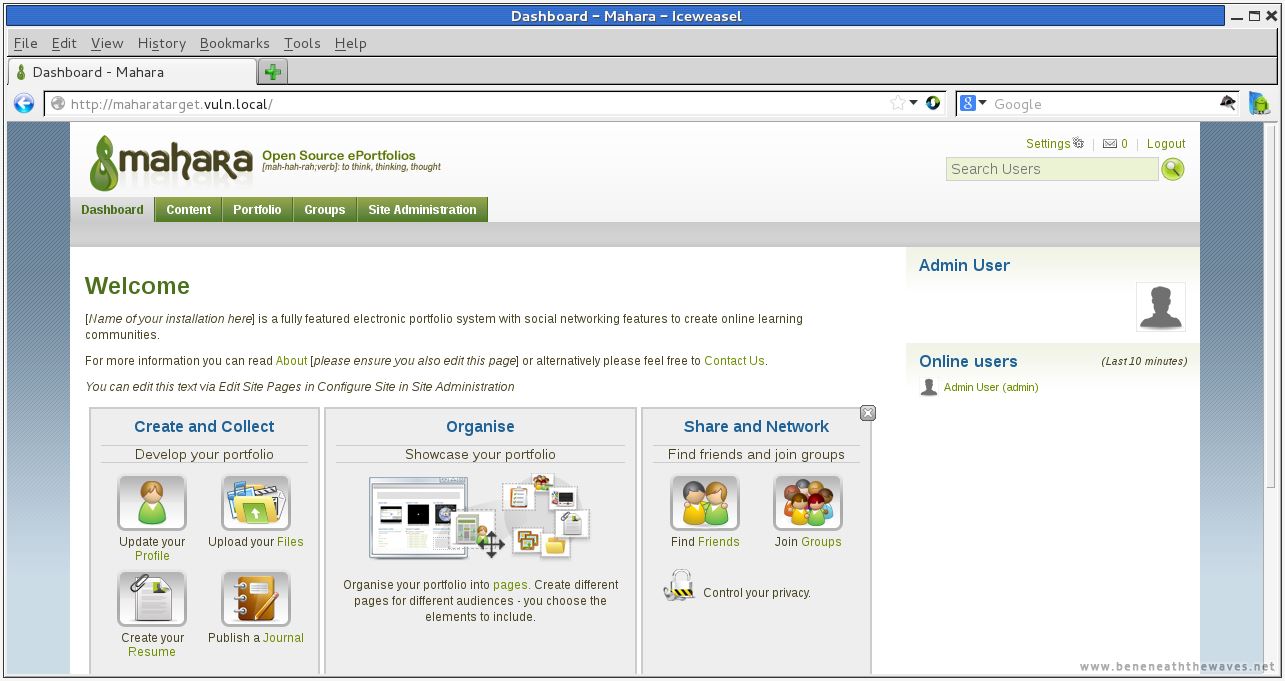Click the reload icon in address bar
Screen dimensions: 1285x681
click(x=933, y=103)
